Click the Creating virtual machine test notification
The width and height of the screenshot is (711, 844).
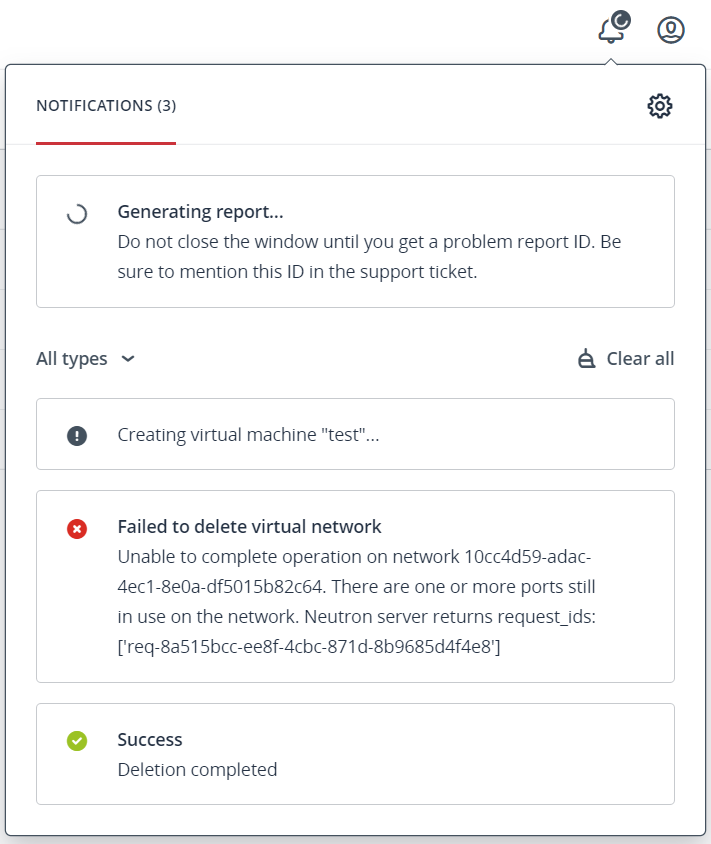click(355, 434)
